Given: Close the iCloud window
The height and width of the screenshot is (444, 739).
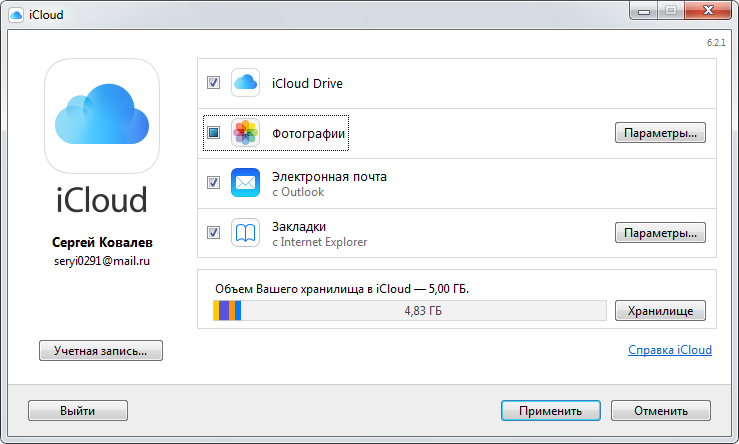Looking at the screenshot, I should point(708,10).
